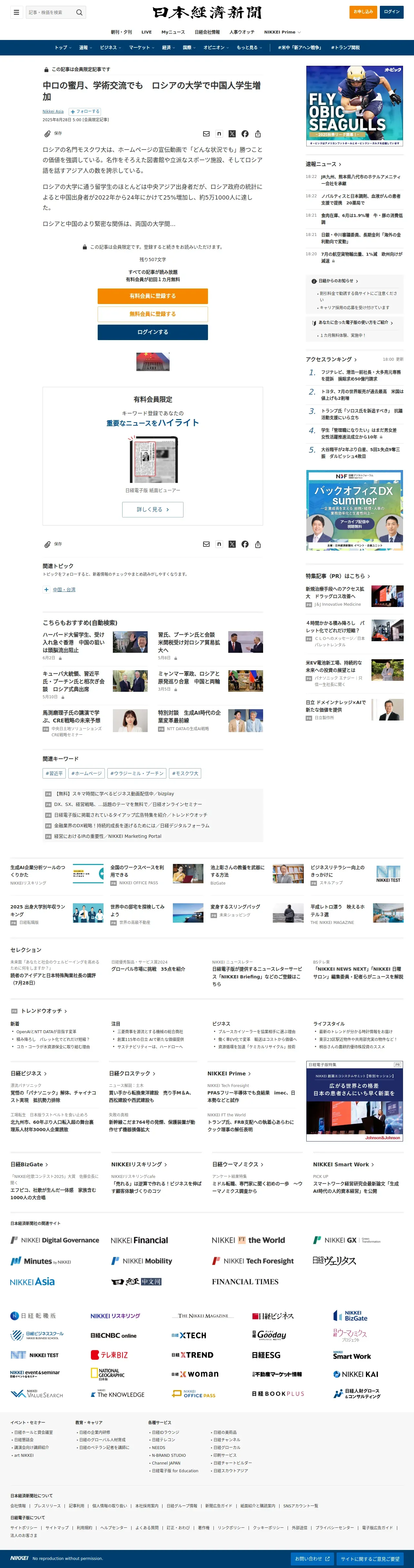Open 人事ウオッチ menu item

(x=242, y=32)
